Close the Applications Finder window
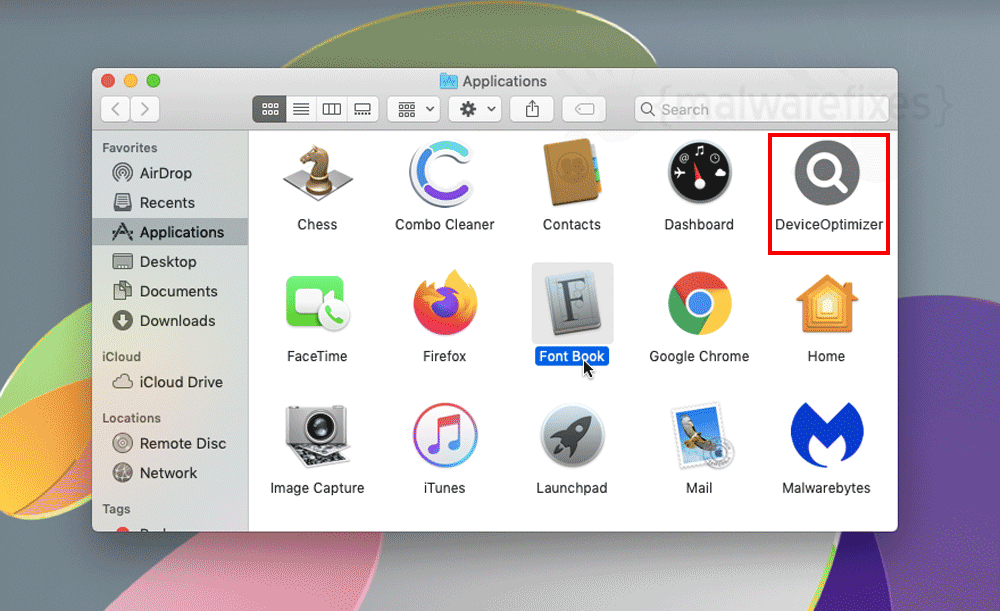This screenshot has height=611, width=1000. coord(108,81)
